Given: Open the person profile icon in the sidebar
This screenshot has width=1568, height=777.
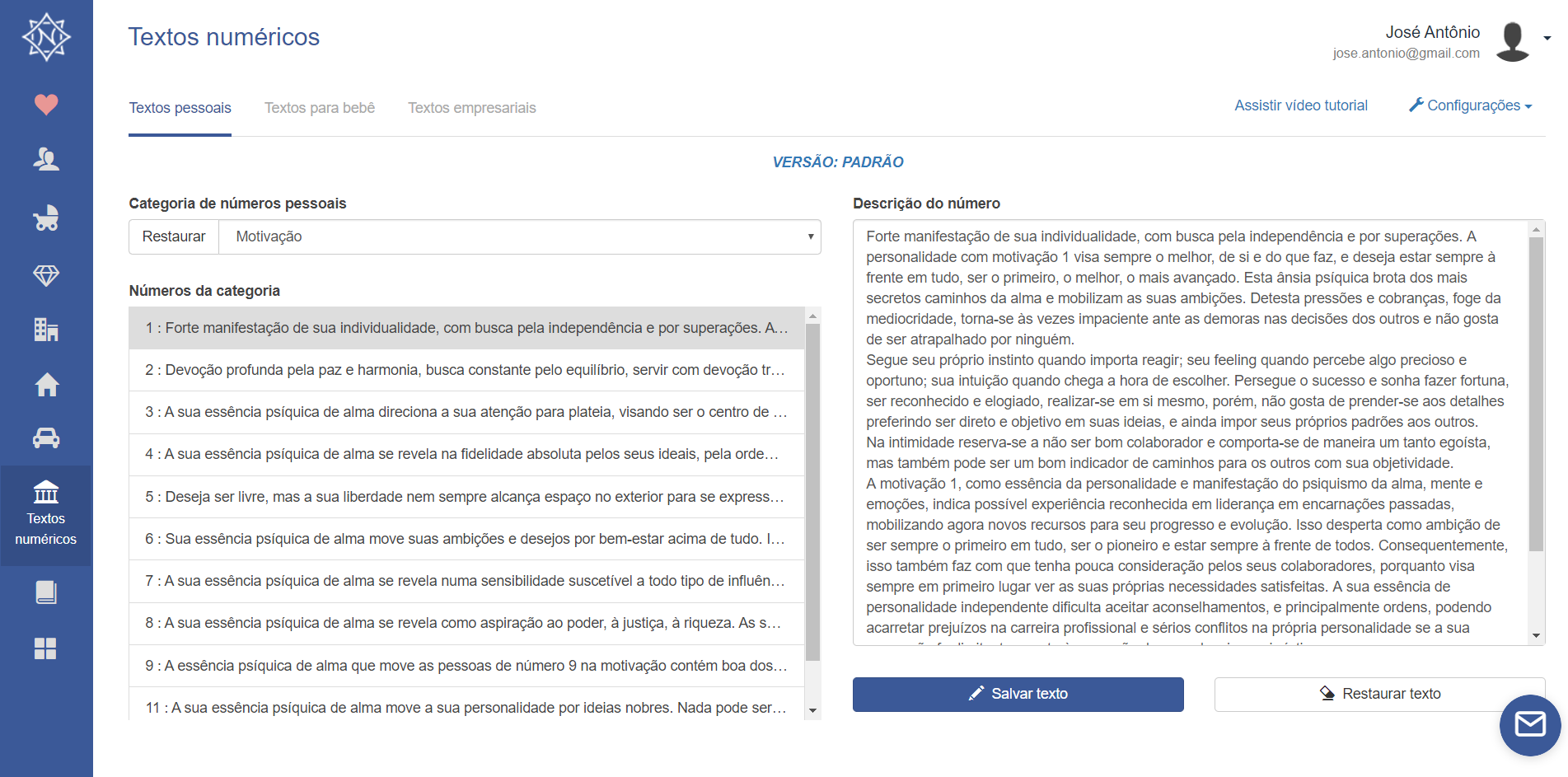Looking at the screenshot, I should coord(46,159).
